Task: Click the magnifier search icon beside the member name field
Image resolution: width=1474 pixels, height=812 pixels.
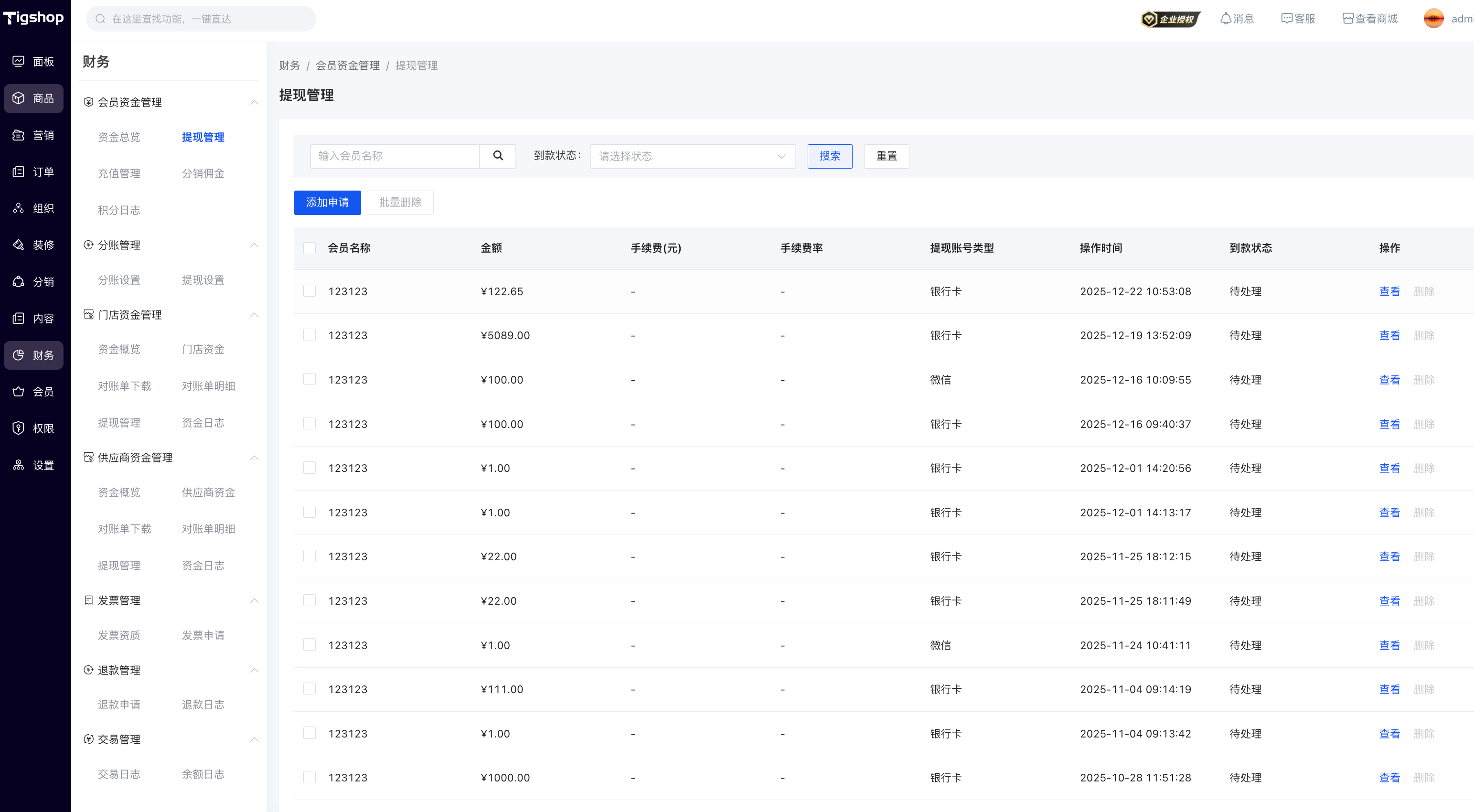Action: (498, 156)
